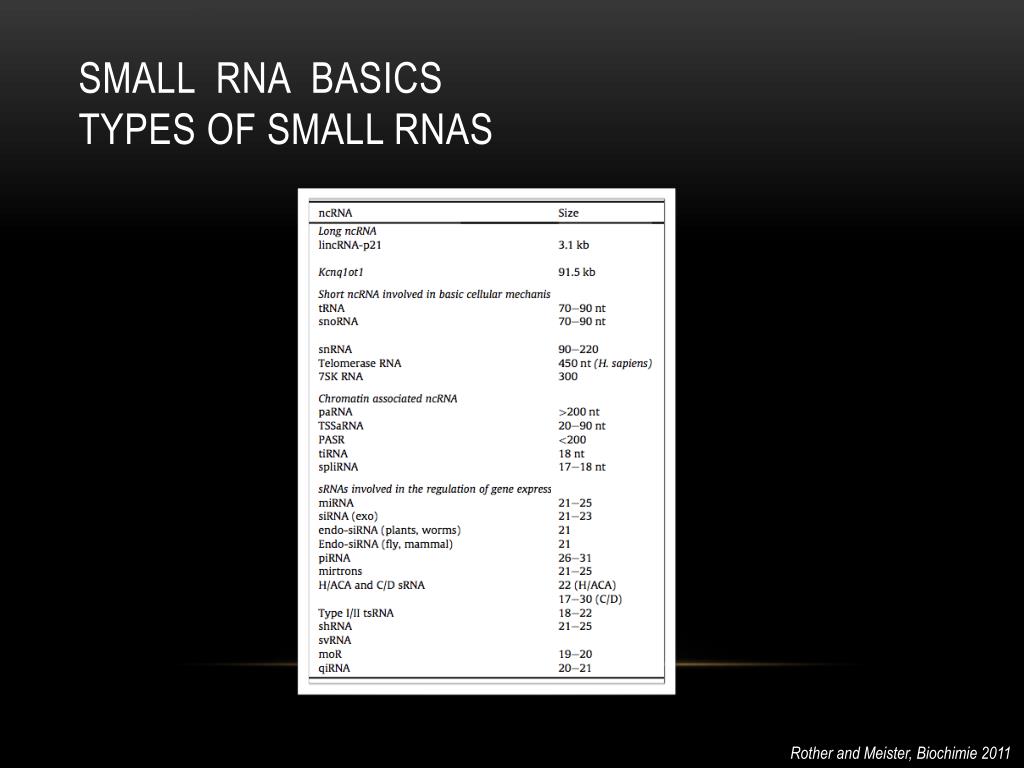1024x768 pixels.
Task: Select the 'piRNA' row label
Action: pos(334,558)
